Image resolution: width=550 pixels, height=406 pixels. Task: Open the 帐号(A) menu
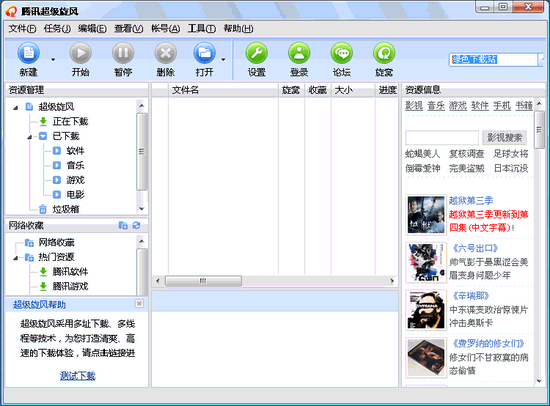click(165, 29)
